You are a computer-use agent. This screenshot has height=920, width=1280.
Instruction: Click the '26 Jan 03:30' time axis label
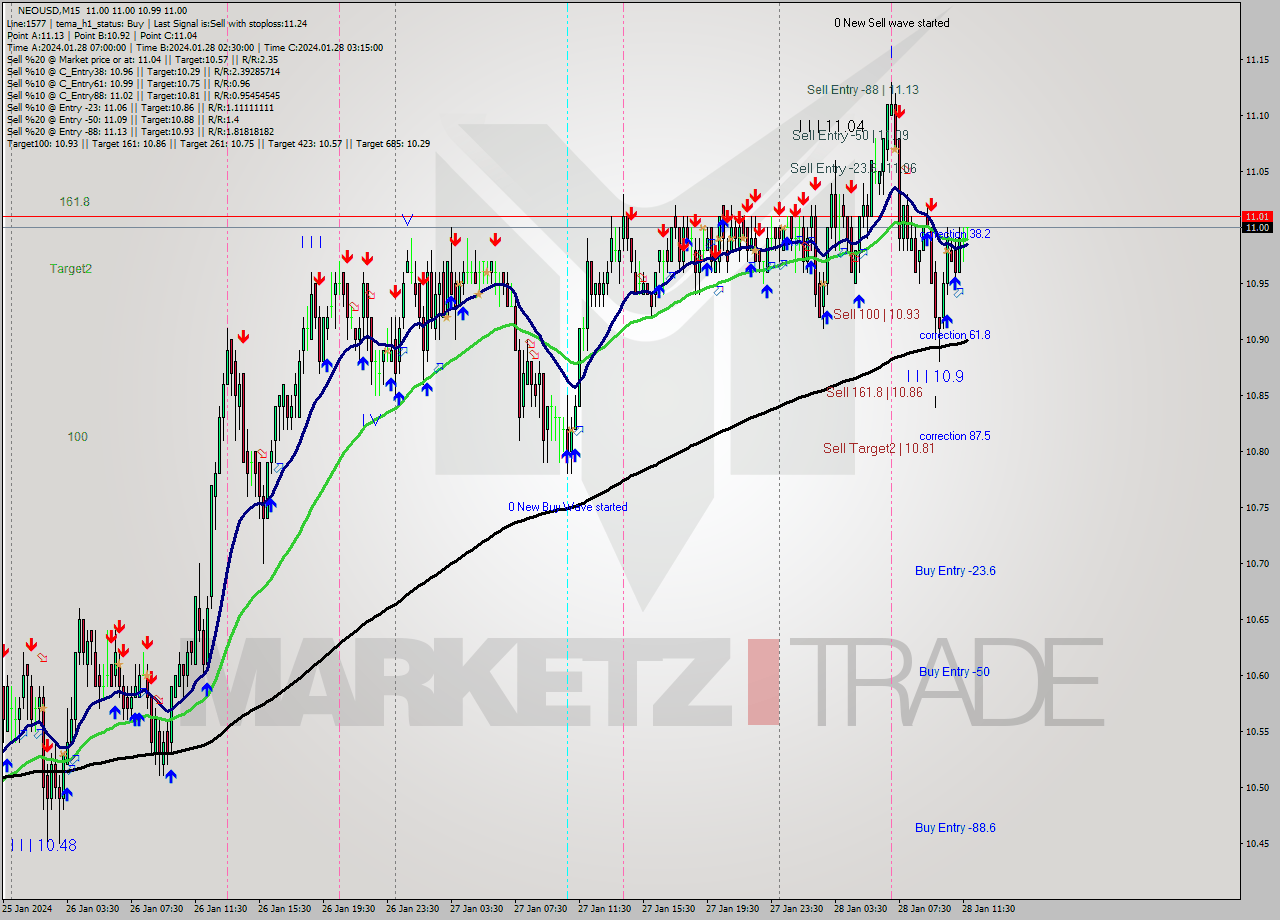[94, 909]
